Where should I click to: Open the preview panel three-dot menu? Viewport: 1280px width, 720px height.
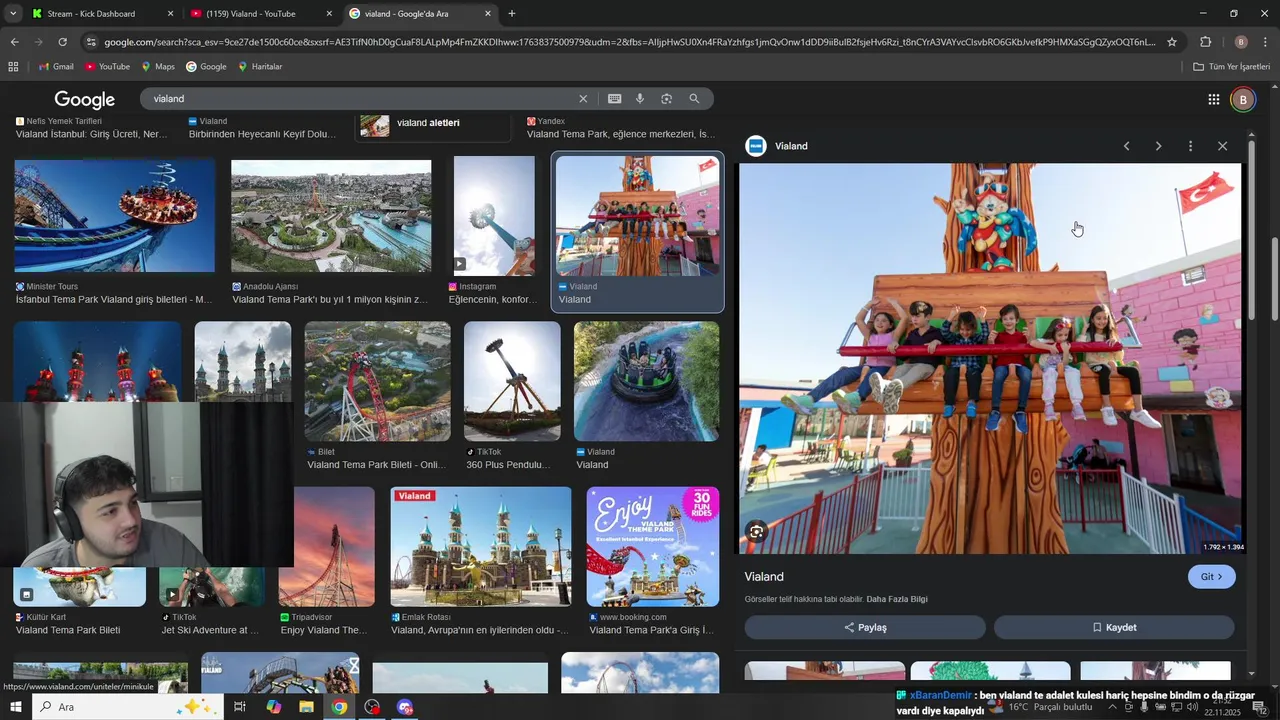pyautogui.click(x=1190, y=146)
